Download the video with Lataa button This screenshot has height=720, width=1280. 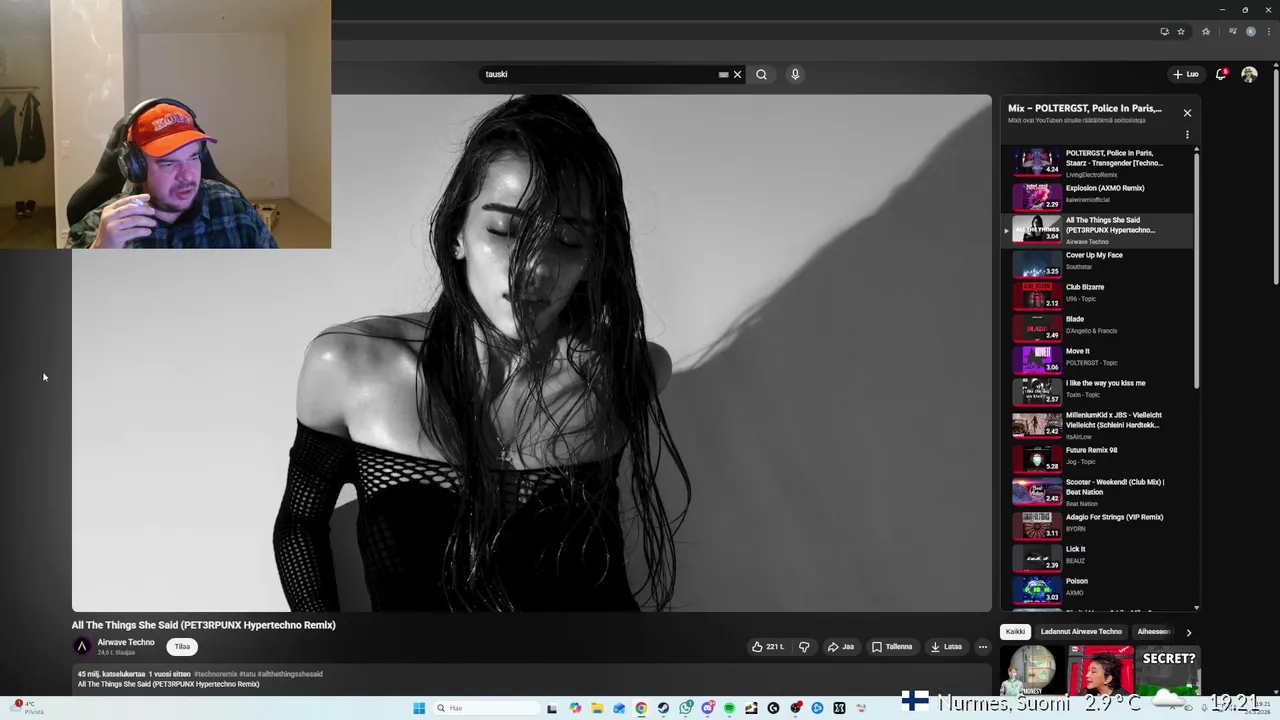pos(946,647)
